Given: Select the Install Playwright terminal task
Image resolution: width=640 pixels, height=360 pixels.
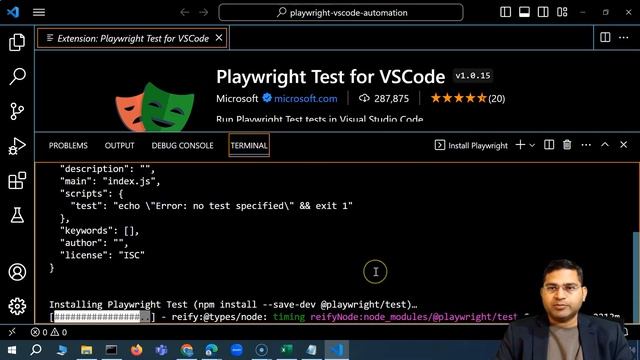Looking at the screenshot, I should [x=471, y=145].
